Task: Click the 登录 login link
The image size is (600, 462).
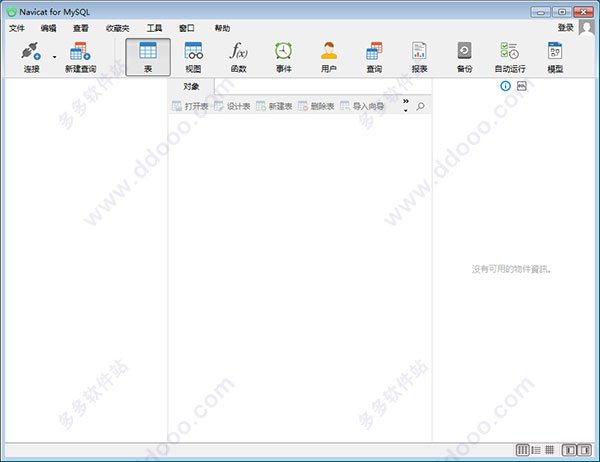Action: click(x=565, y=28)
